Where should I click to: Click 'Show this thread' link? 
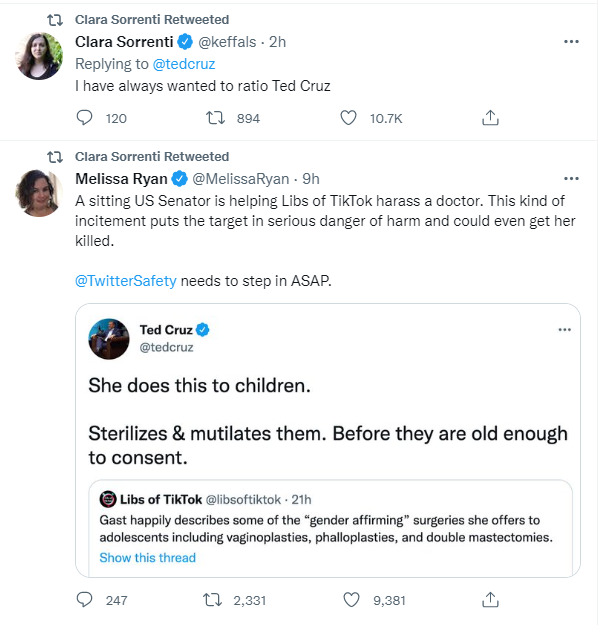click(x=148, y=558)
